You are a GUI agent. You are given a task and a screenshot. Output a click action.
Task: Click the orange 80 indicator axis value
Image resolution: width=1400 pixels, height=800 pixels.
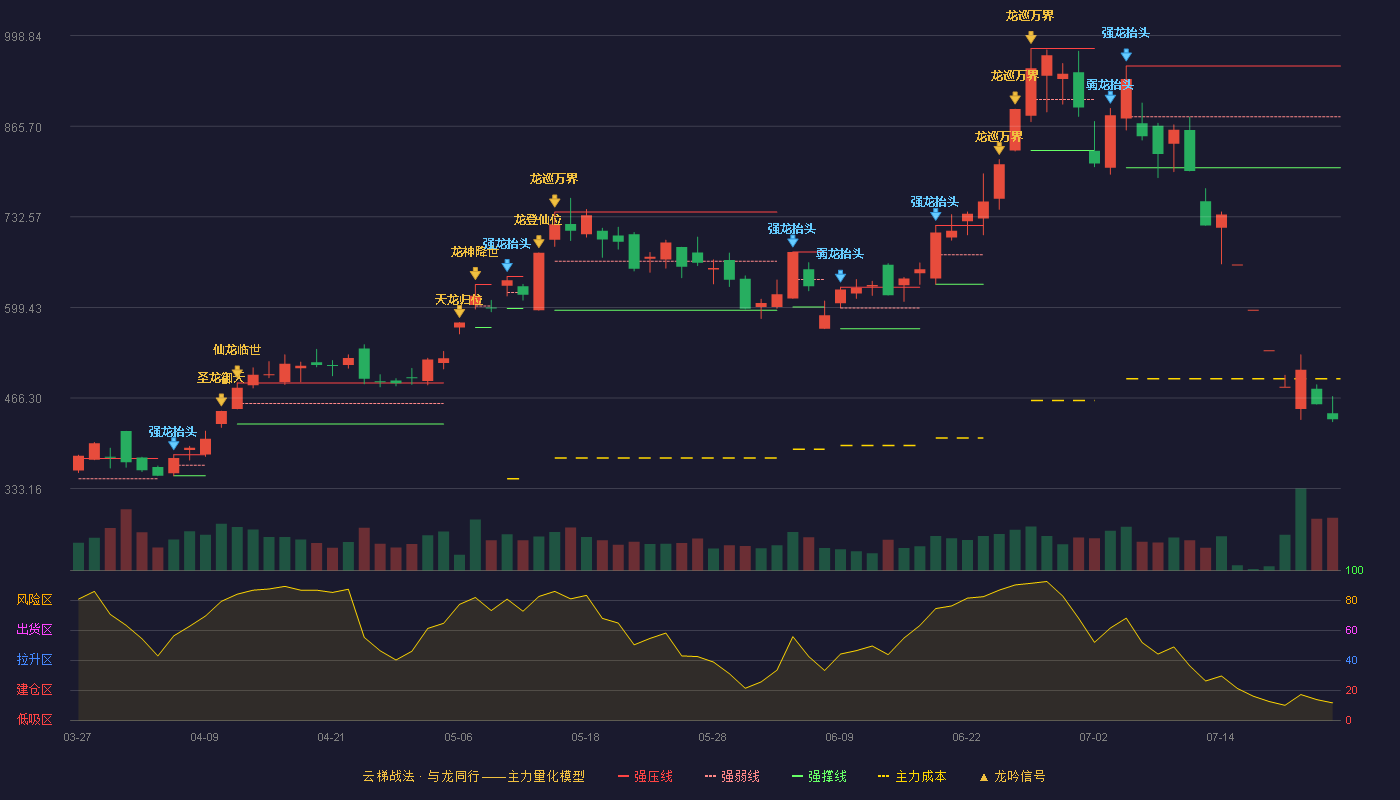1351,601
